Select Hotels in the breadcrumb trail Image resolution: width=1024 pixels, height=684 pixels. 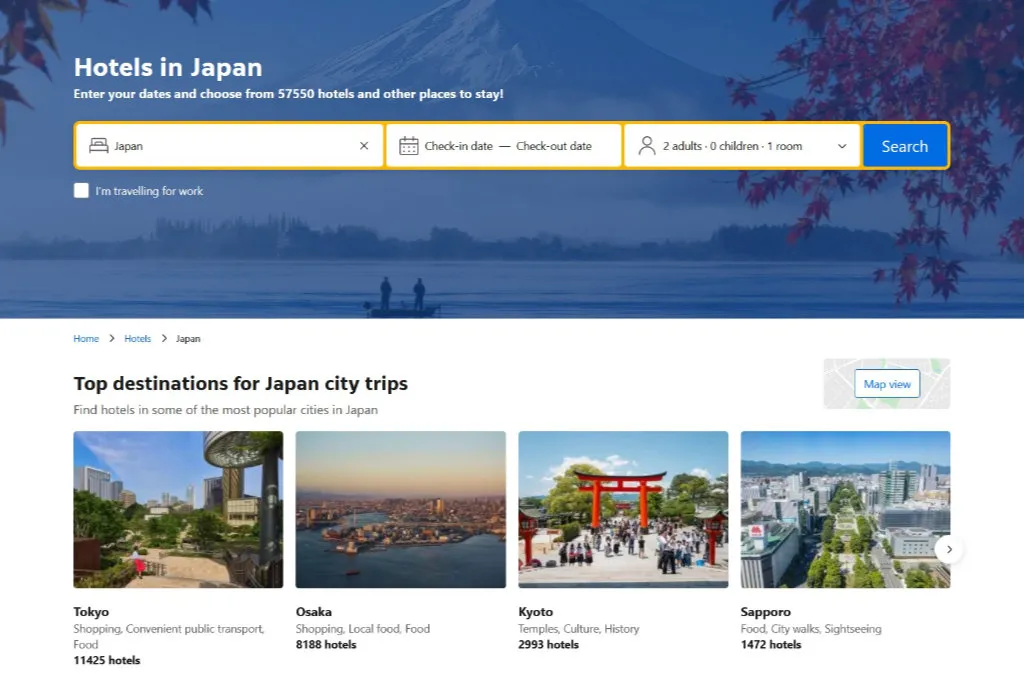(x=137, y=338)
